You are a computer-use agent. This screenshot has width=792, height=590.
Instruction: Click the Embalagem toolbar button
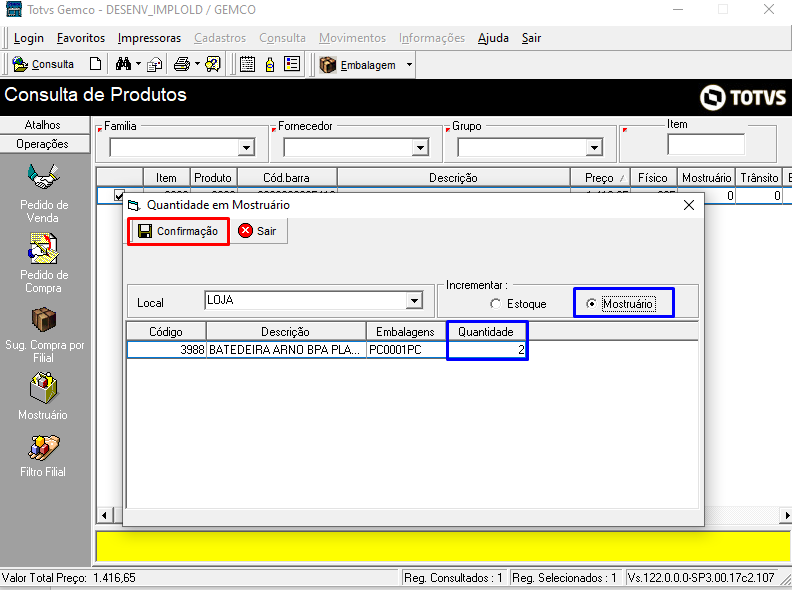click(x=358, y=65)
